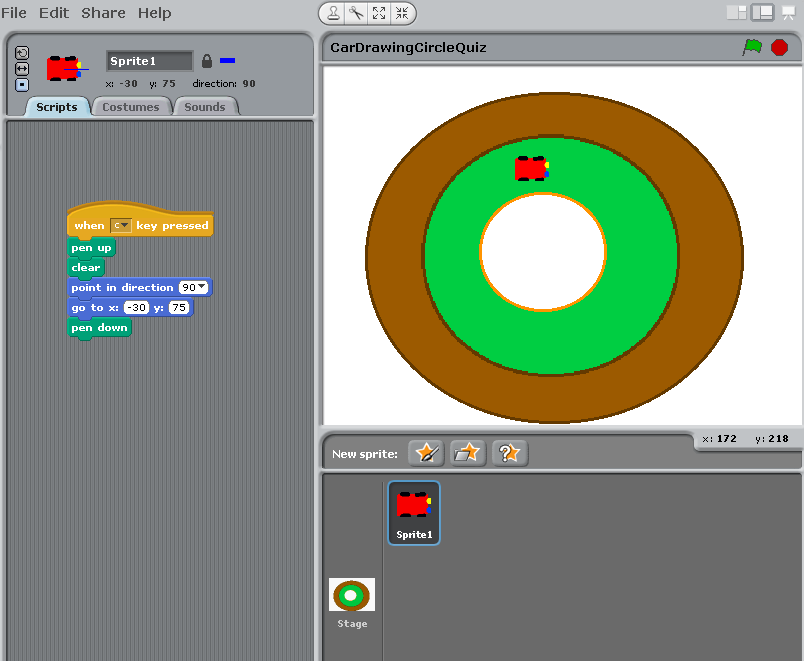Screen dimensions: 804x661
Task: Open the Help menu
Action: pos(154,13)
